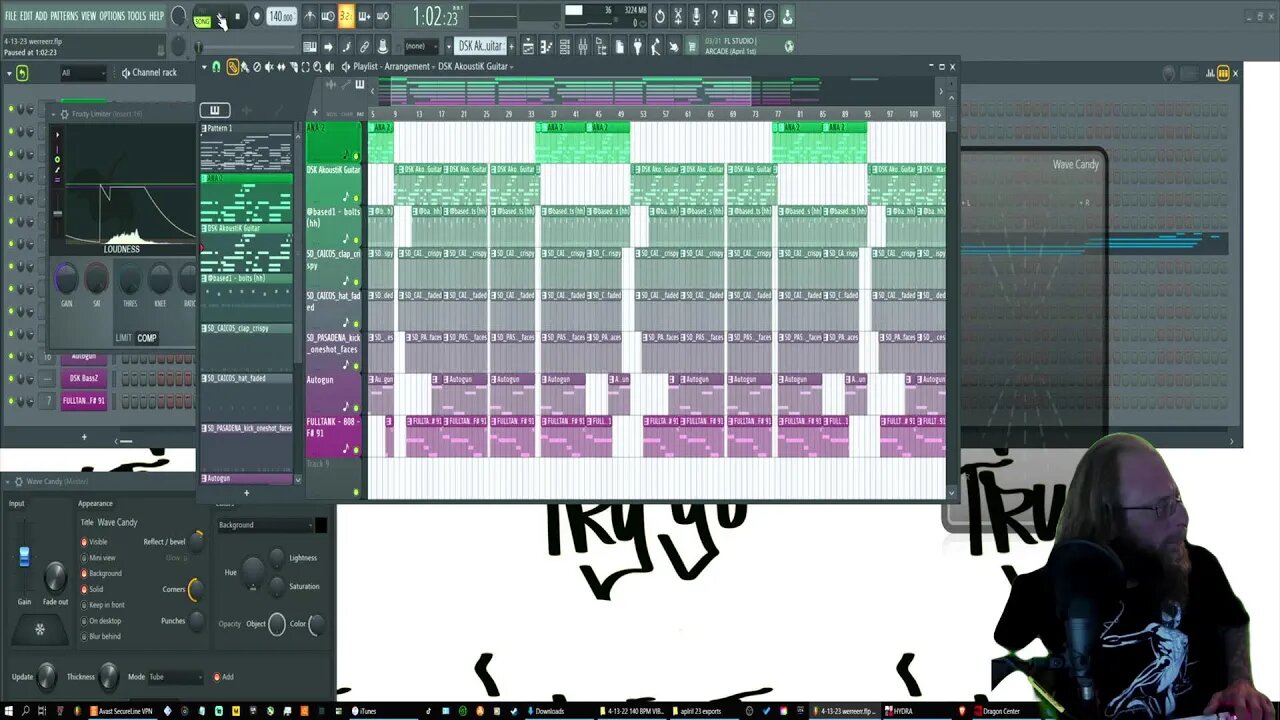The height and width of the screenshot is (720, 1280).
Task: Open the pattern selector DSK Ak..uitar
Action: point(480,46)
